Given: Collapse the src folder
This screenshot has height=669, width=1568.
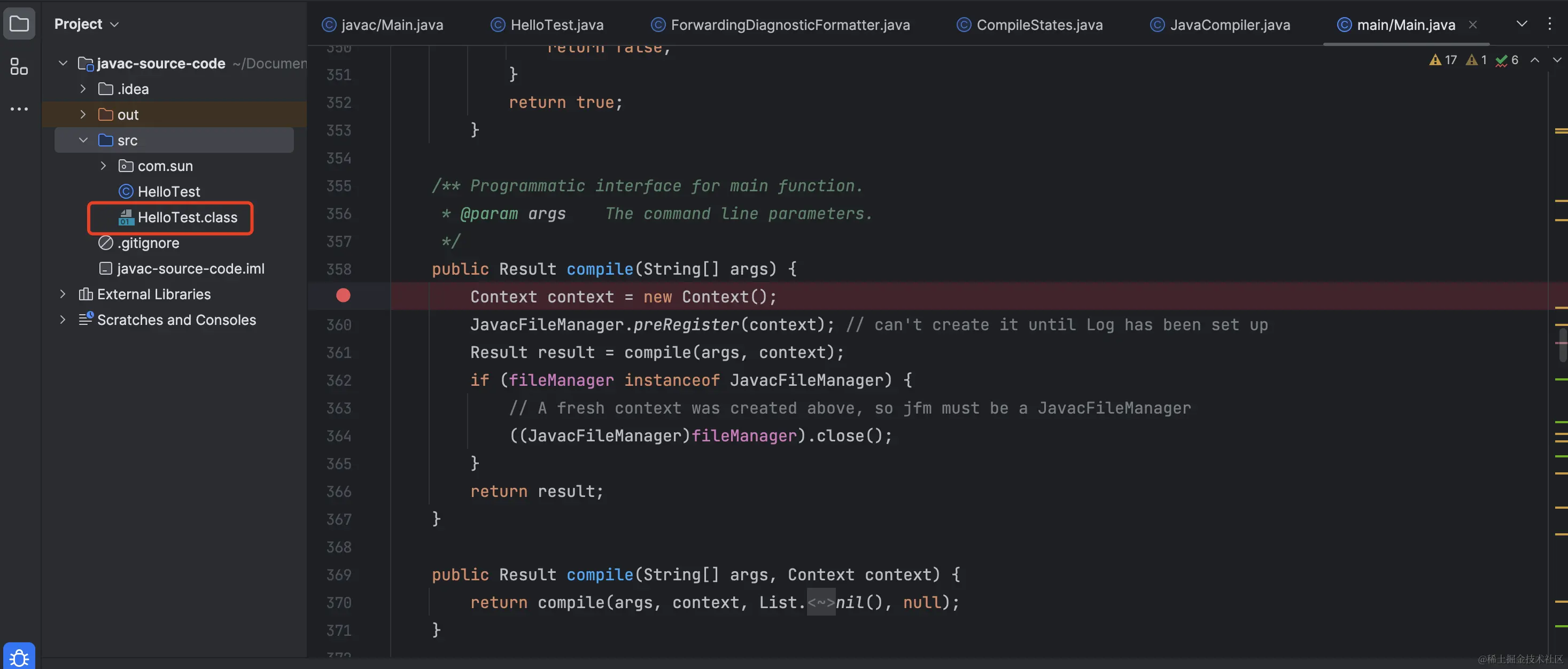Looking at the screenshot, I should 83,140.
